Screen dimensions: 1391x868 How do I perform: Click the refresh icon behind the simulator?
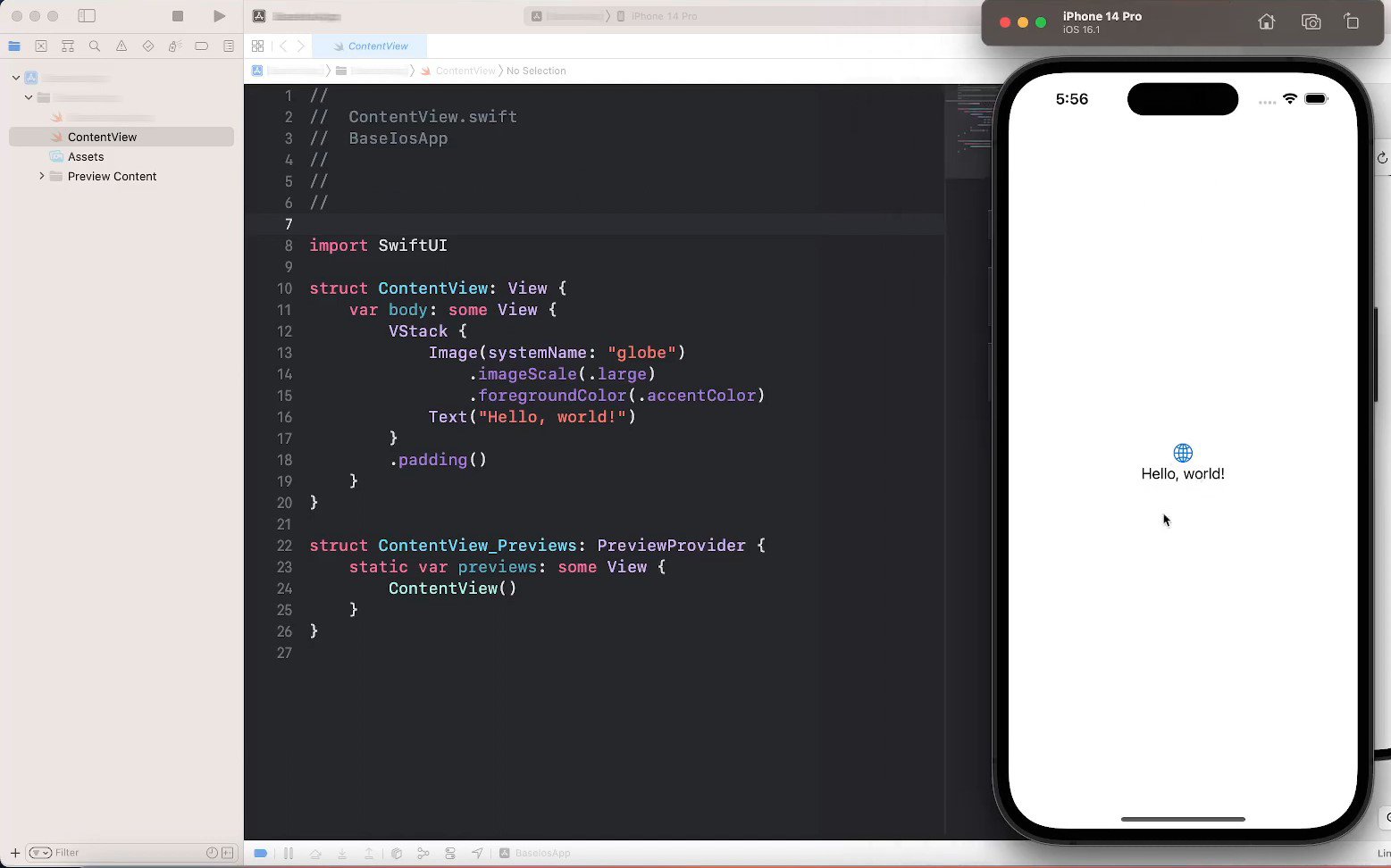click(x=1383, y=158)
